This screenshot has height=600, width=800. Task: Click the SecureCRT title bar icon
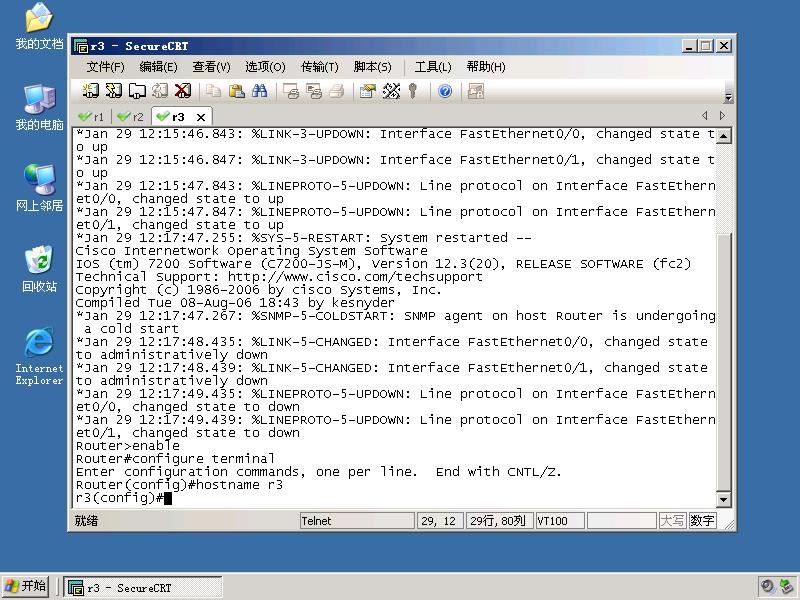(x=81, y=46)
